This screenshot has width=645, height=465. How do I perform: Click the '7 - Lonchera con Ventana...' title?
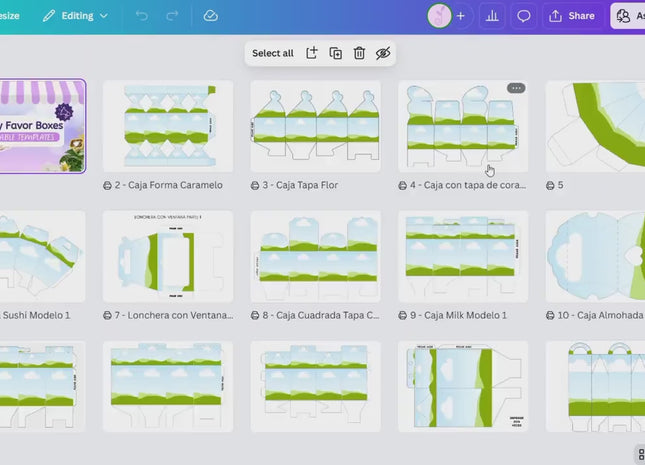tap(174, 315)
